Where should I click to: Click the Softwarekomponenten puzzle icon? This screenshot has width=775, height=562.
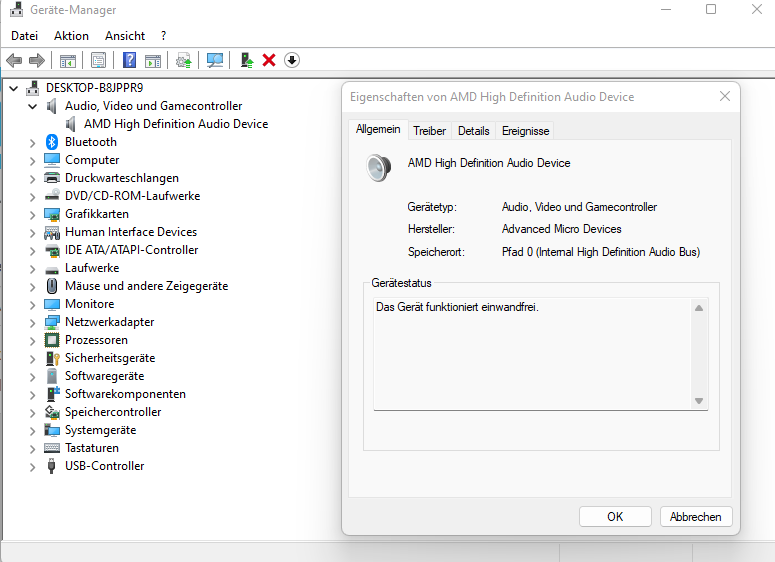52,394
